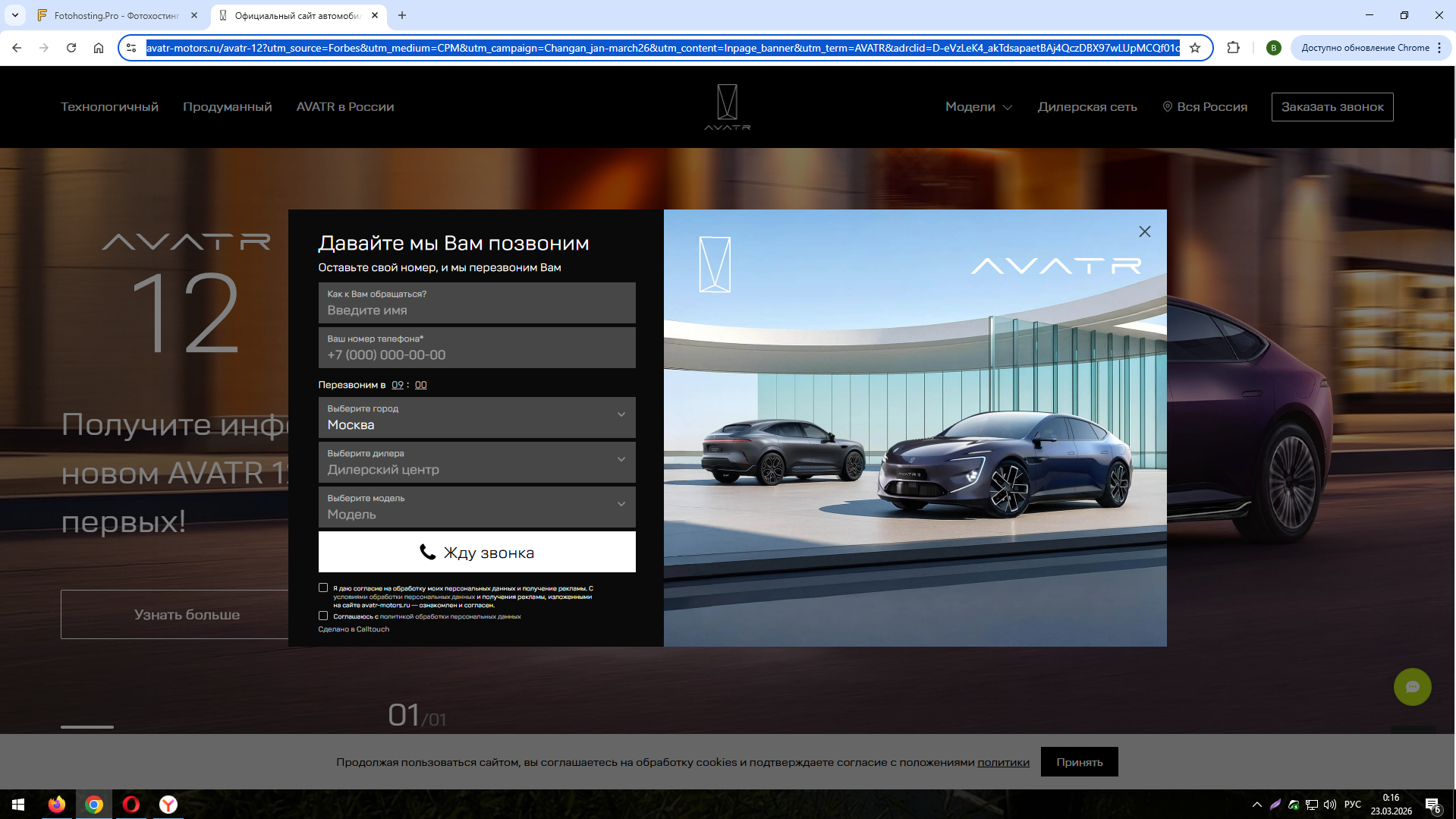The height and width of the screenshot is (819, 1456).
Task: Expand the model selection dropdown
Action: tap(476, 507)
